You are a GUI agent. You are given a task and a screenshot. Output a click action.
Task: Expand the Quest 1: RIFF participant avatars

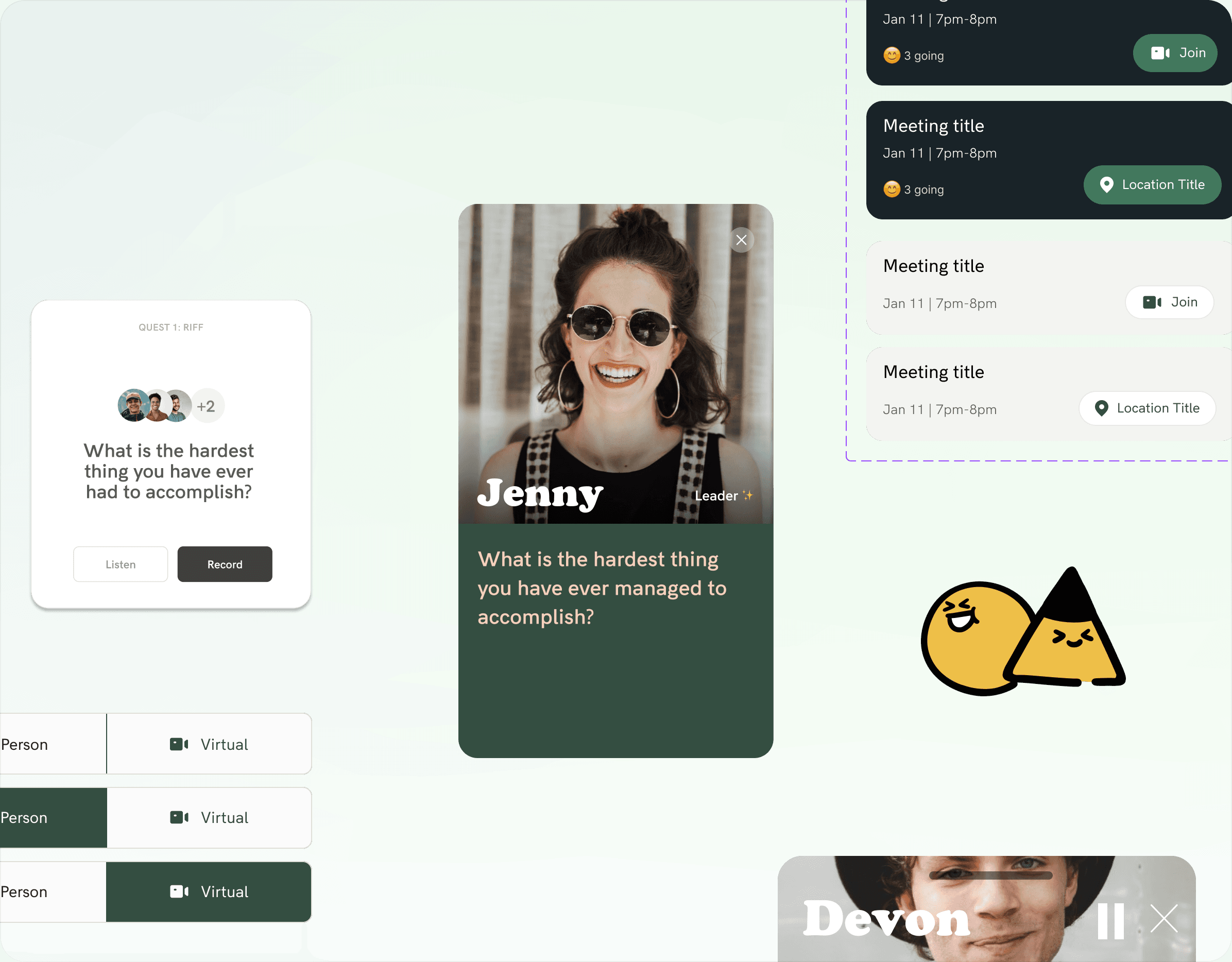coord(205,405)
